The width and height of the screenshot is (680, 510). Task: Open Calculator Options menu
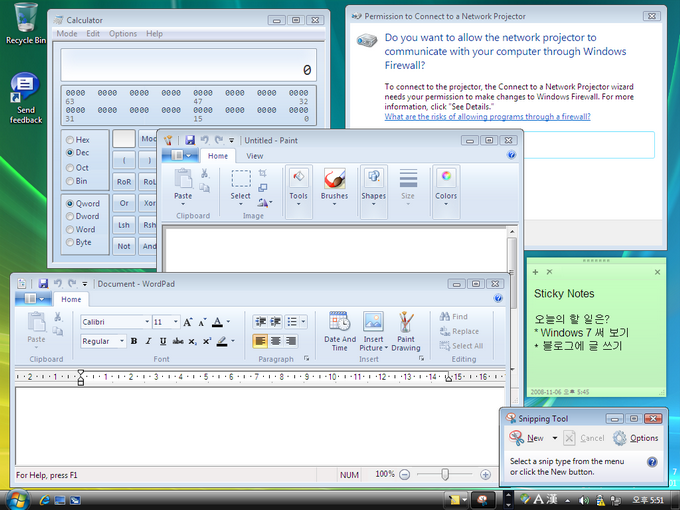[123, 33]
